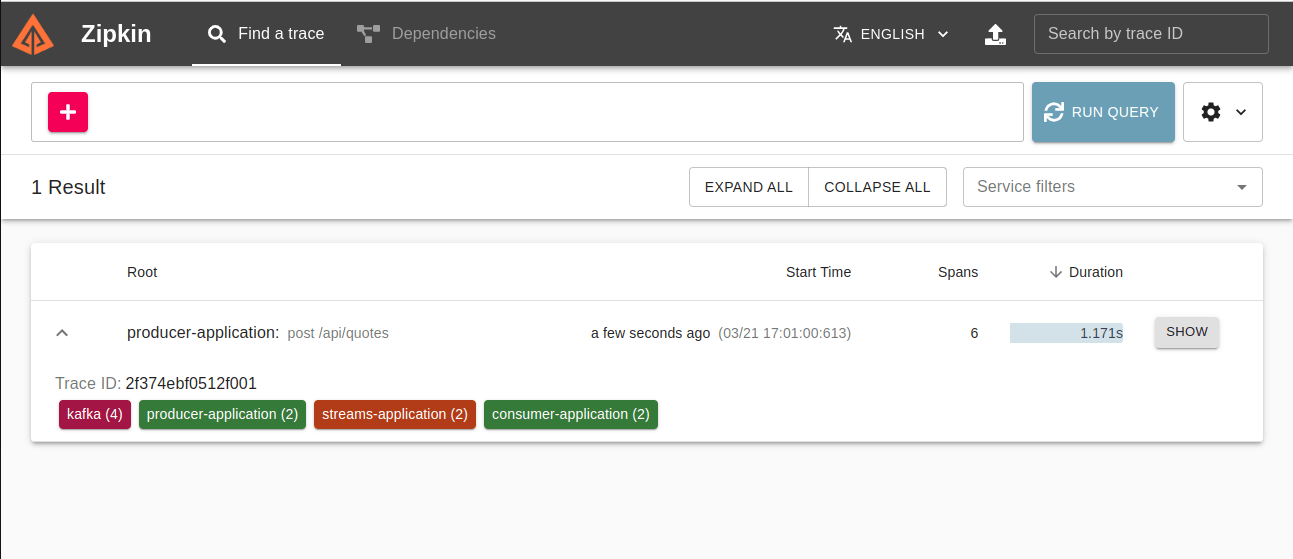
Task: Click the Duration sort arrow icon
Action: point(1056,272)
